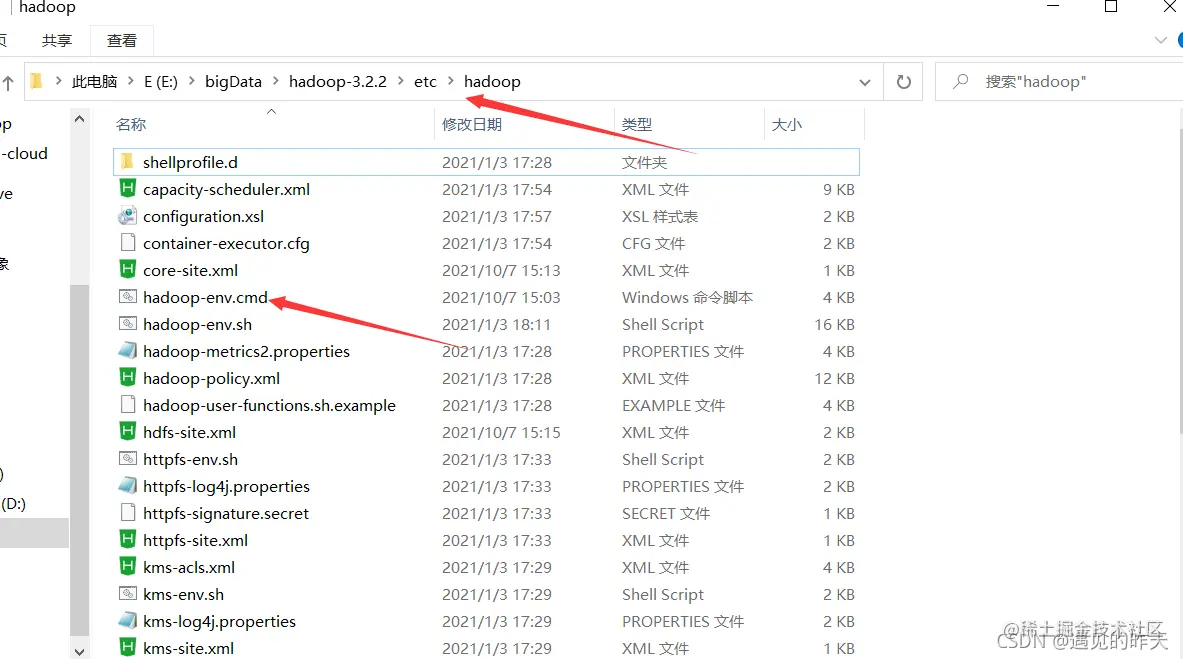Click the kms-env.sh script icon
The height and width of the screenshot is (659, 1183).
pyautogui.click(x=128, y=594)
